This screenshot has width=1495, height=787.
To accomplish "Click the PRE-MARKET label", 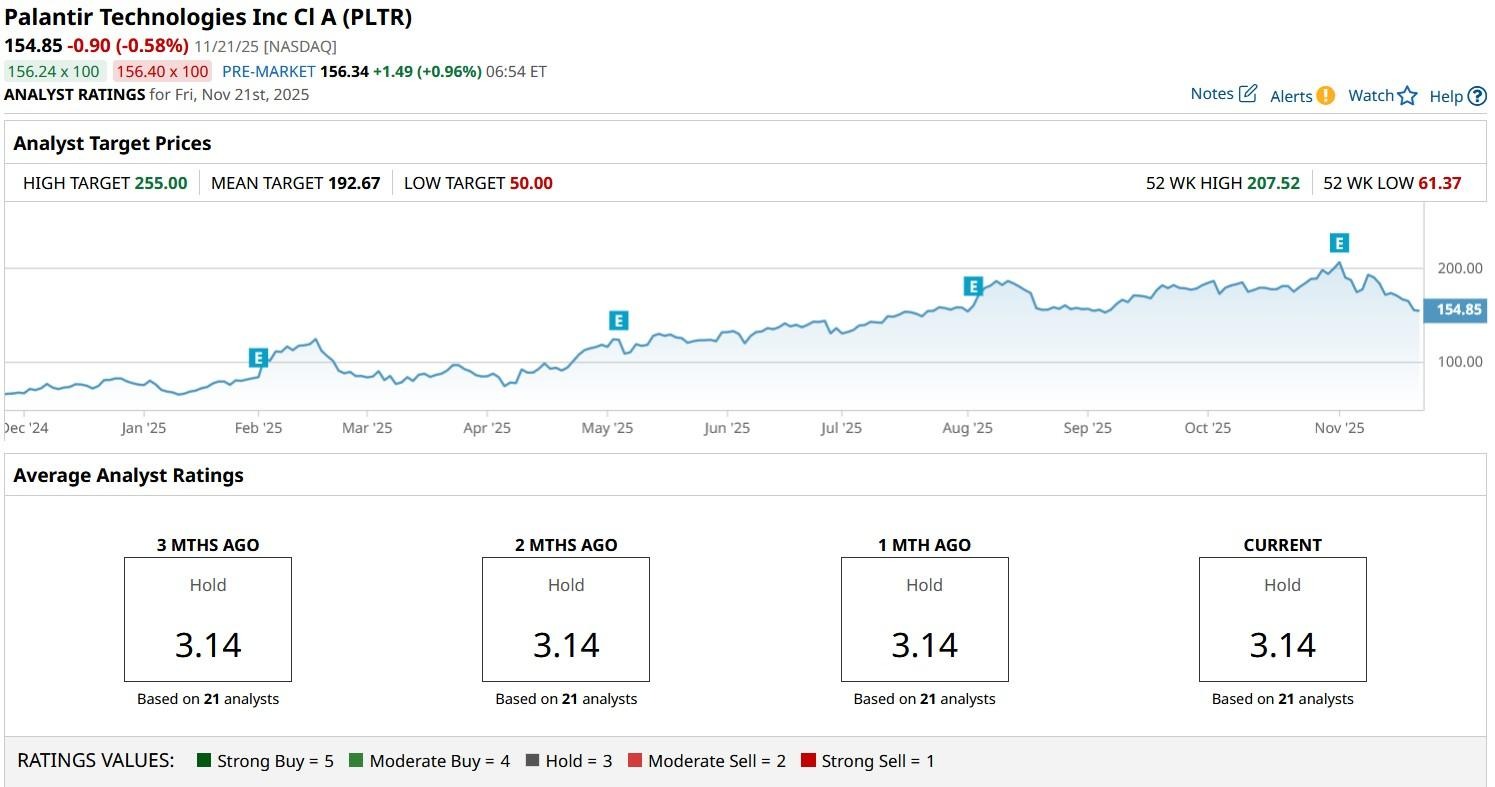I will pyautogui.click(x=268, y=71).
